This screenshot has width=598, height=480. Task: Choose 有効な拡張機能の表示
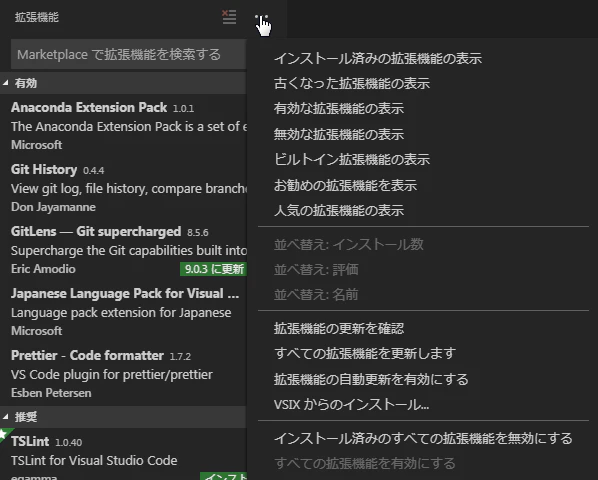coord(423,109)
